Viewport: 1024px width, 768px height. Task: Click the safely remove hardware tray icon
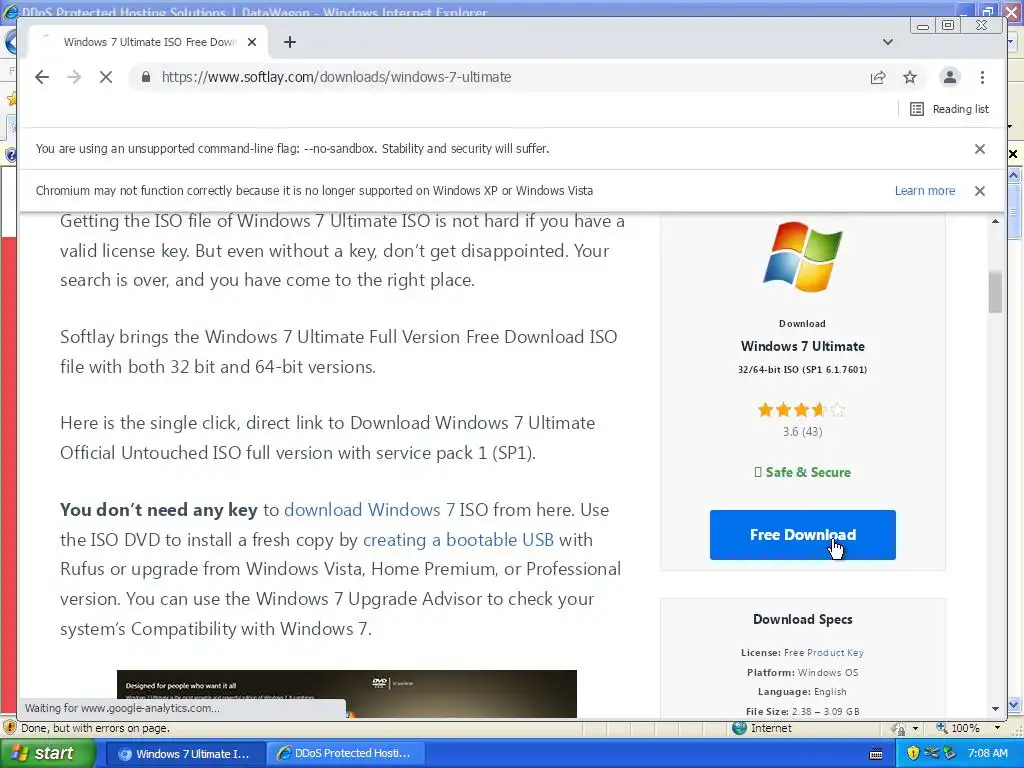[x=950, y=753]
